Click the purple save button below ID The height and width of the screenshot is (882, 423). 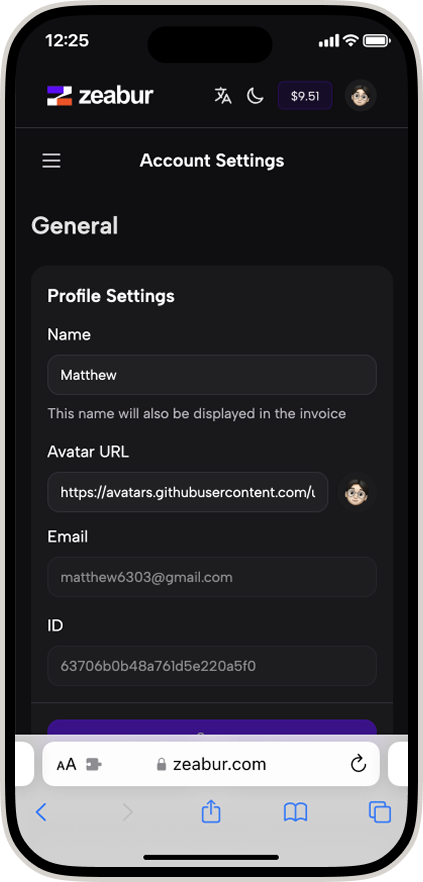pos(212,727)
